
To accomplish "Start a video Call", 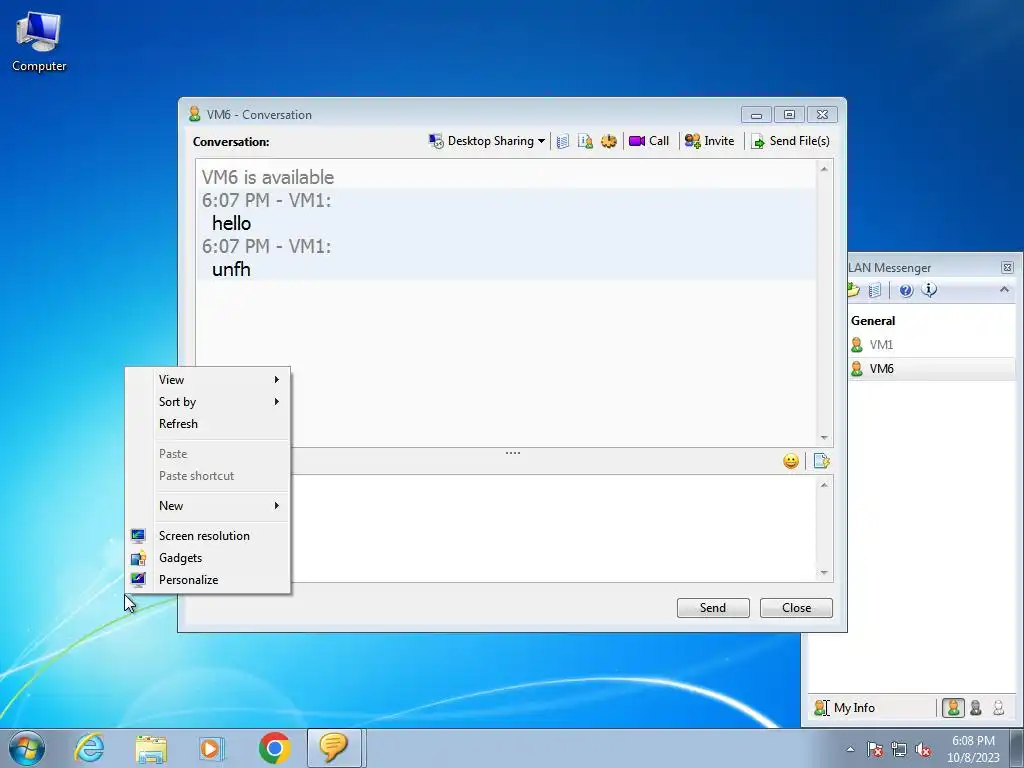I will tap(648, 141).
